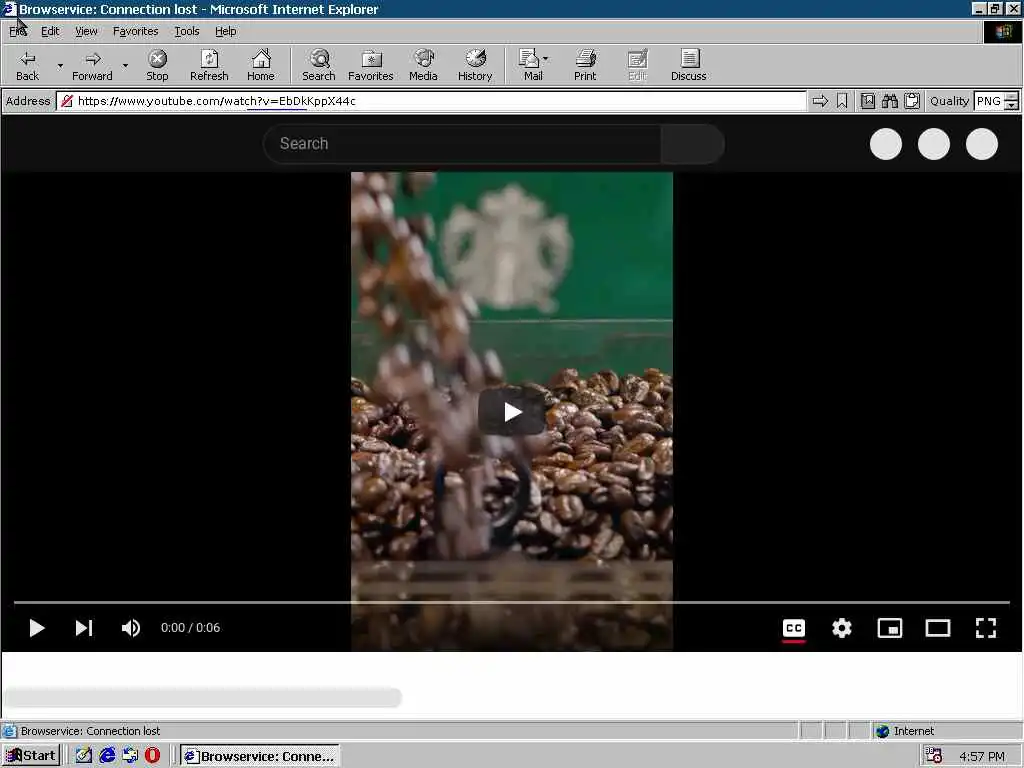Stop loading with the Stop button
1024x768 pixels.
[157, 65]
